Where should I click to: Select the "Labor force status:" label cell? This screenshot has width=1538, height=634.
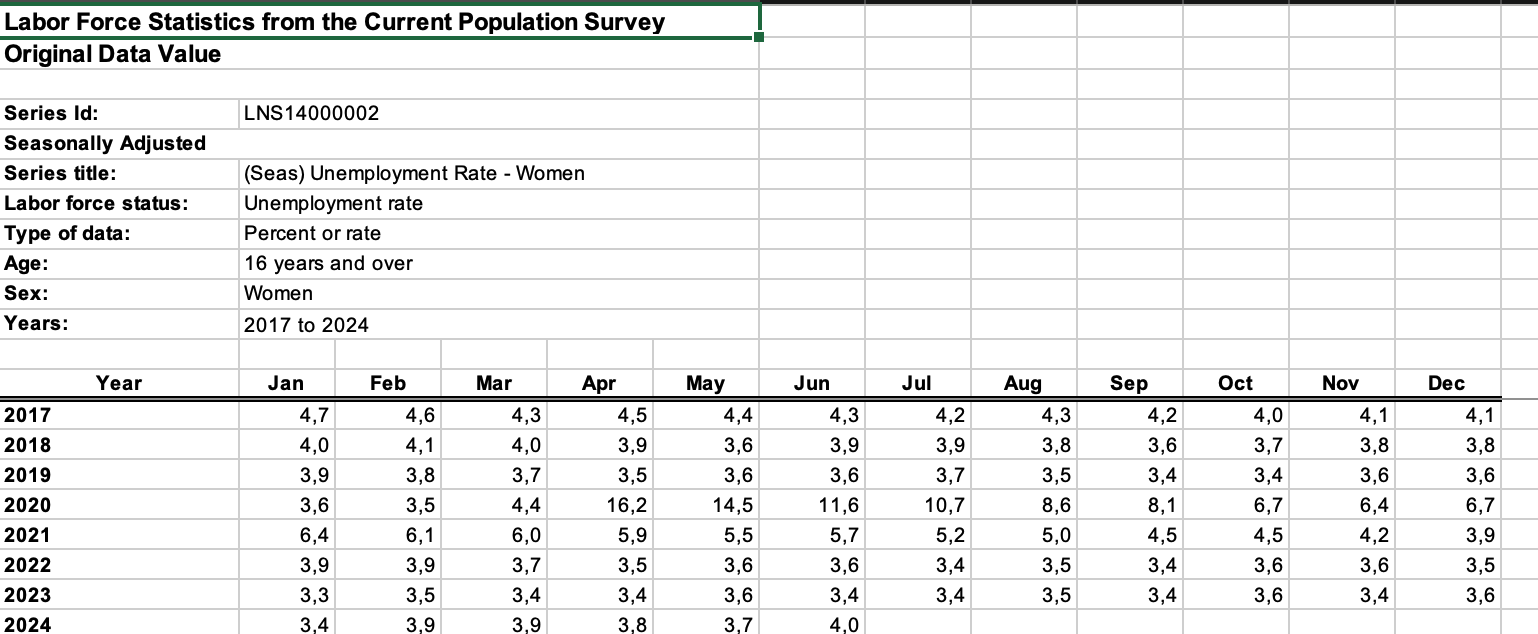pyautogui.click(x=96, y=203)
